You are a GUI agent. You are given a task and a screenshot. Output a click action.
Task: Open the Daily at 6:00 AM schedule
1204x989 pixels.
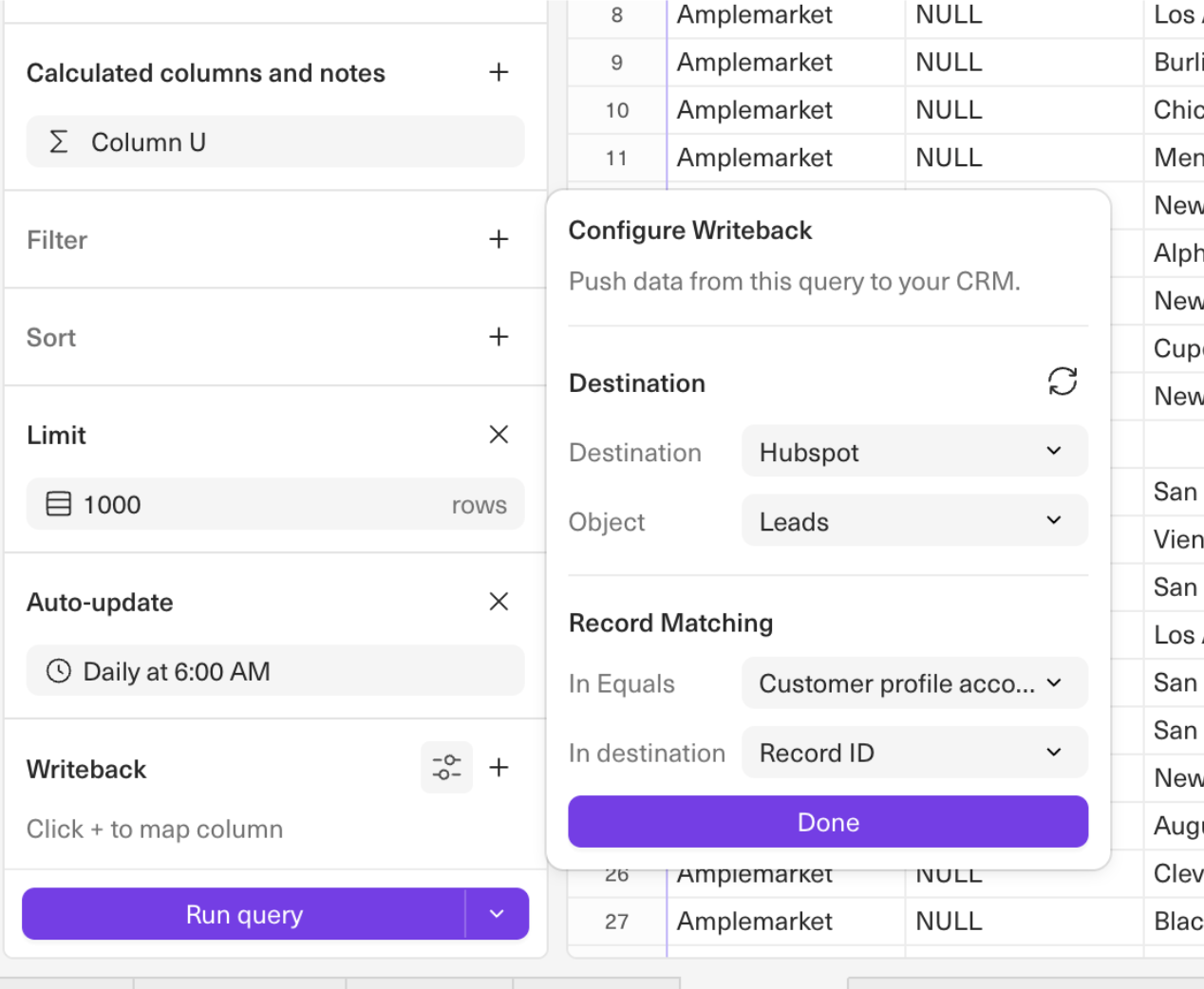tap(274, 672)
